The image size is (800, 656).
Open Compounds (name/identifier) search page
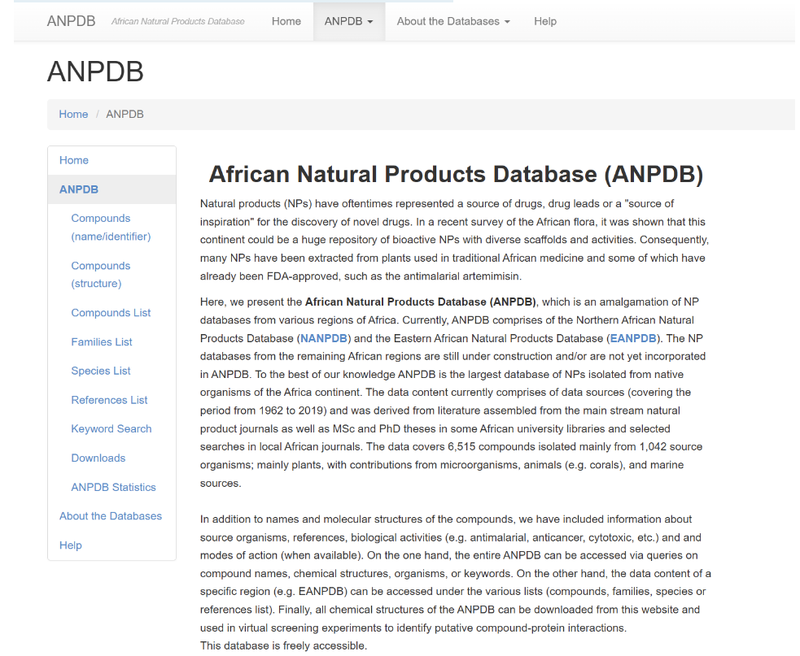pyautogui.click(x=110, y=227)
